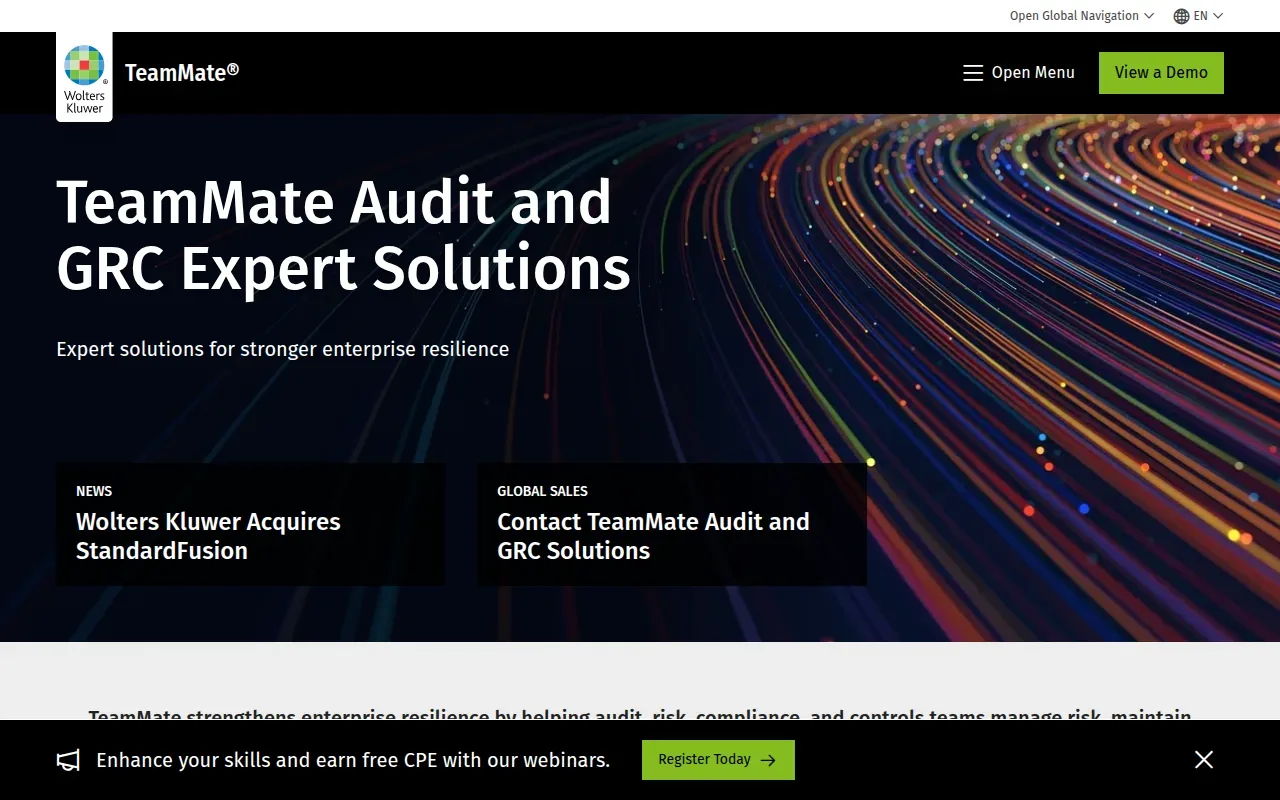Image resolution: width=1280 pixels, height=800 pixels.
Task: Expand Open Global Navigation dropdown
Action: click(1082, 16)
